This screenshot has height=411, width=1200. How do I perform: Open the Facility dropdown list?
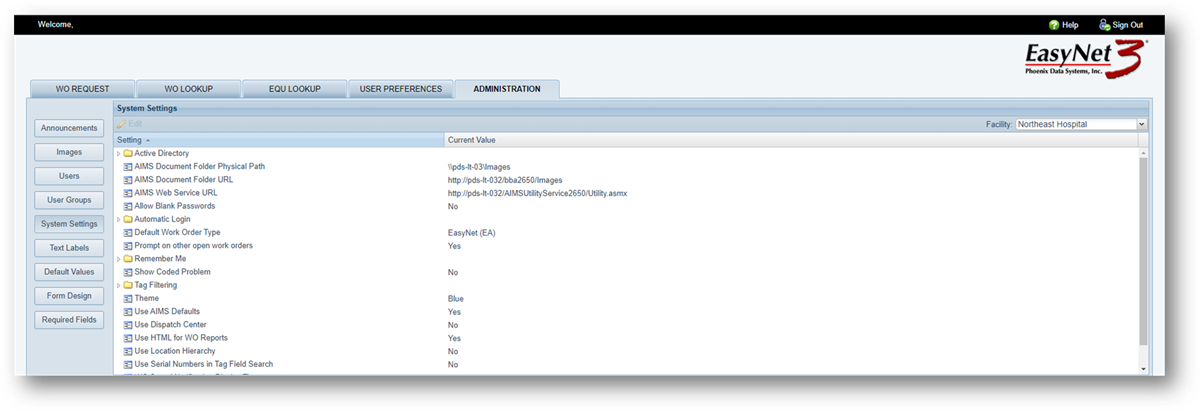coord(1141,124)
